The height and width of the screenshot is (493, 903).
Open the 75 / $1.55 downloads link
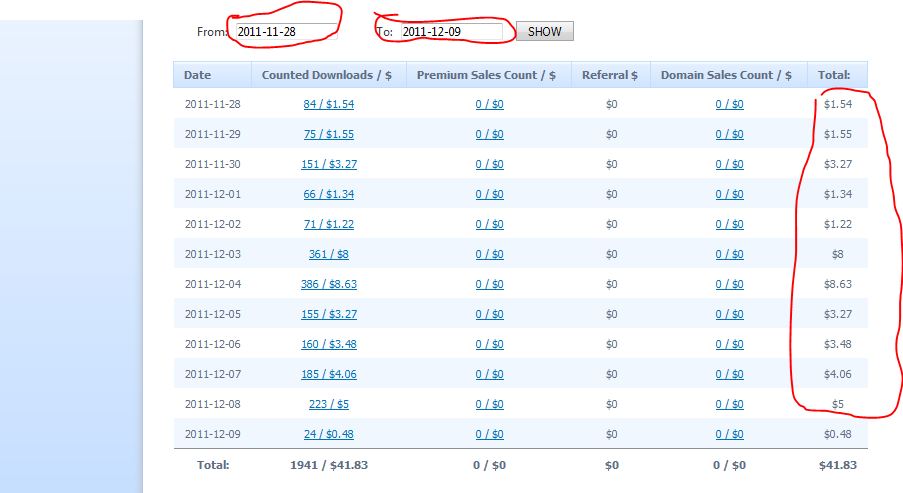coord(328,134)
